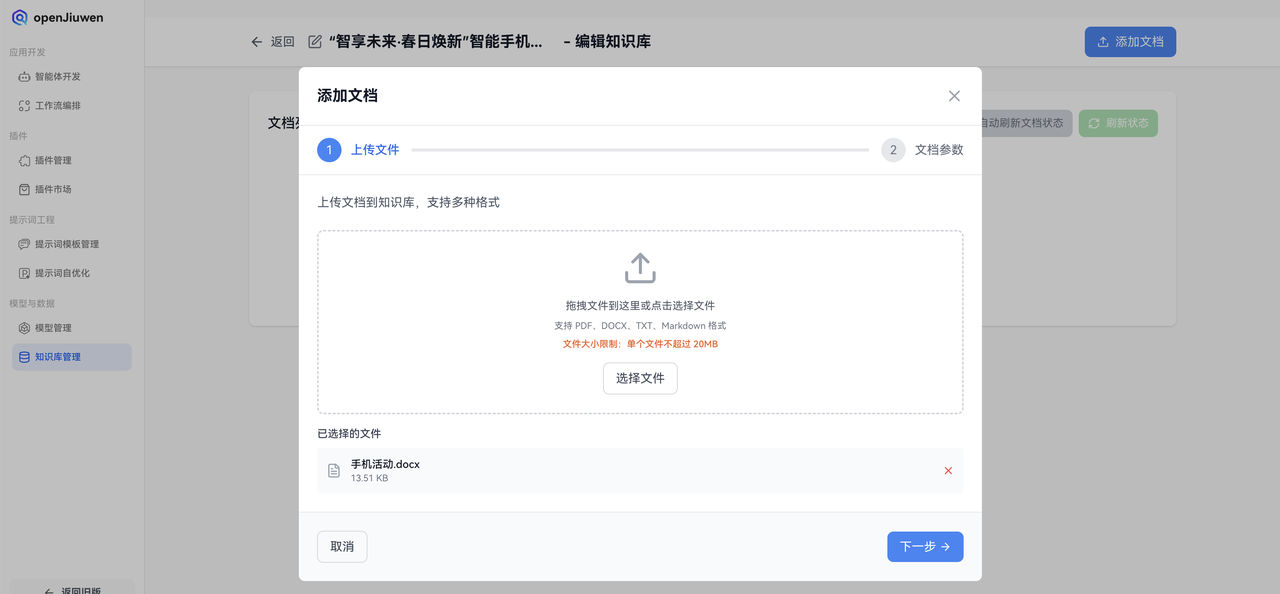Open 插件管理 in the sidebar menu
This screenshot has height=594, width=1280.
coord(23,160)
